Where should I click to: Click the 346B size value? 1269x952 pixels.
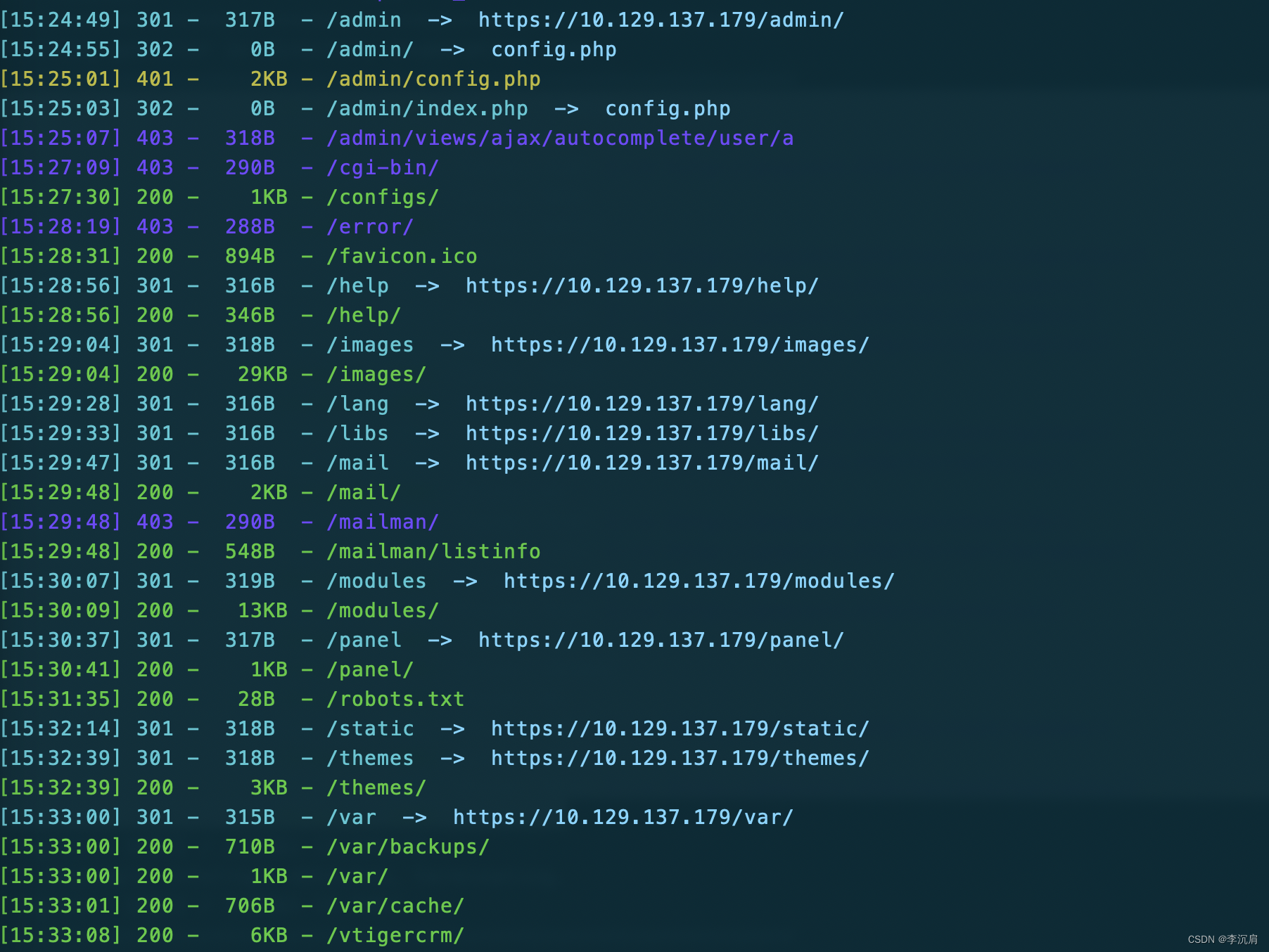(250, 315)
